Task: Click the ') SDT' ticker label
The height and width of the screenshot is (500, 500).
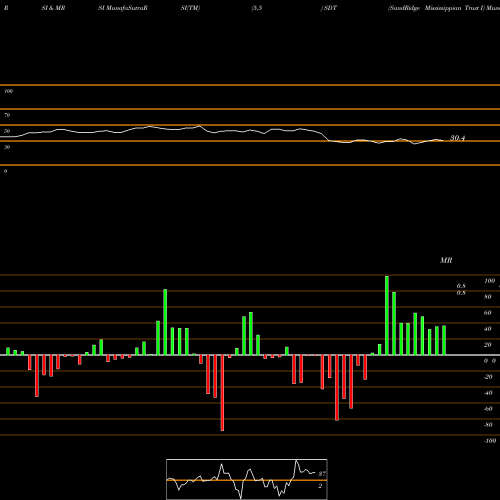Action: click(x=329, y=8)
